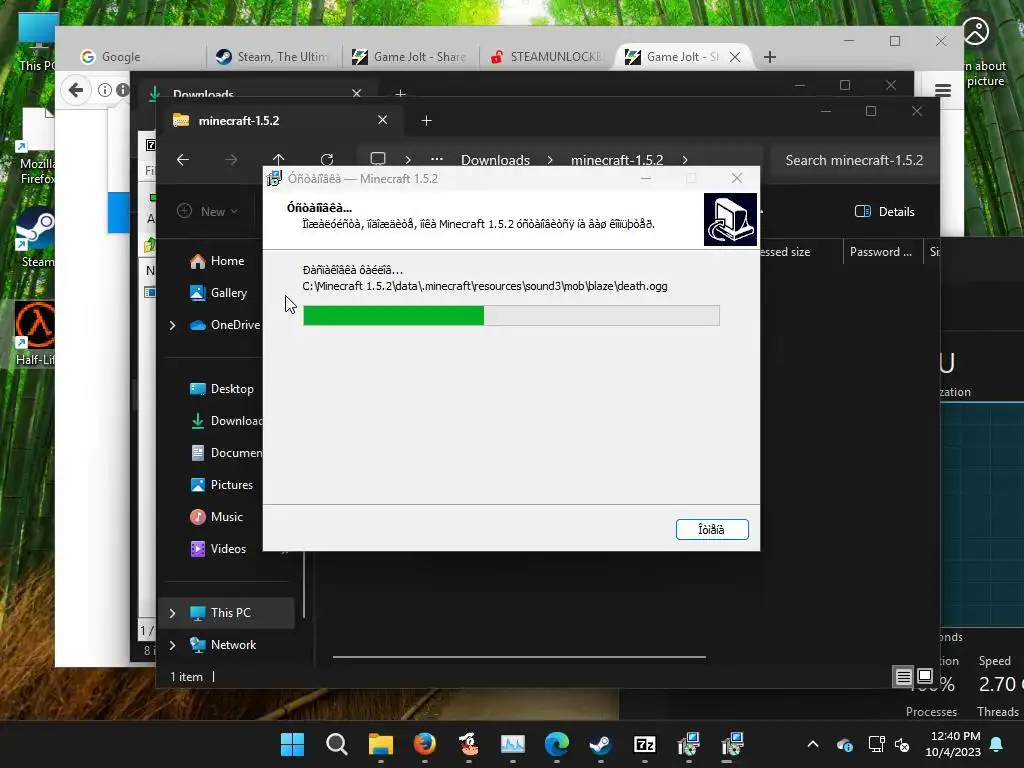This screenshot has height=768, width=1024.
Task: Open the New dropdown in File Explorer
Action: tap(207, 211)
